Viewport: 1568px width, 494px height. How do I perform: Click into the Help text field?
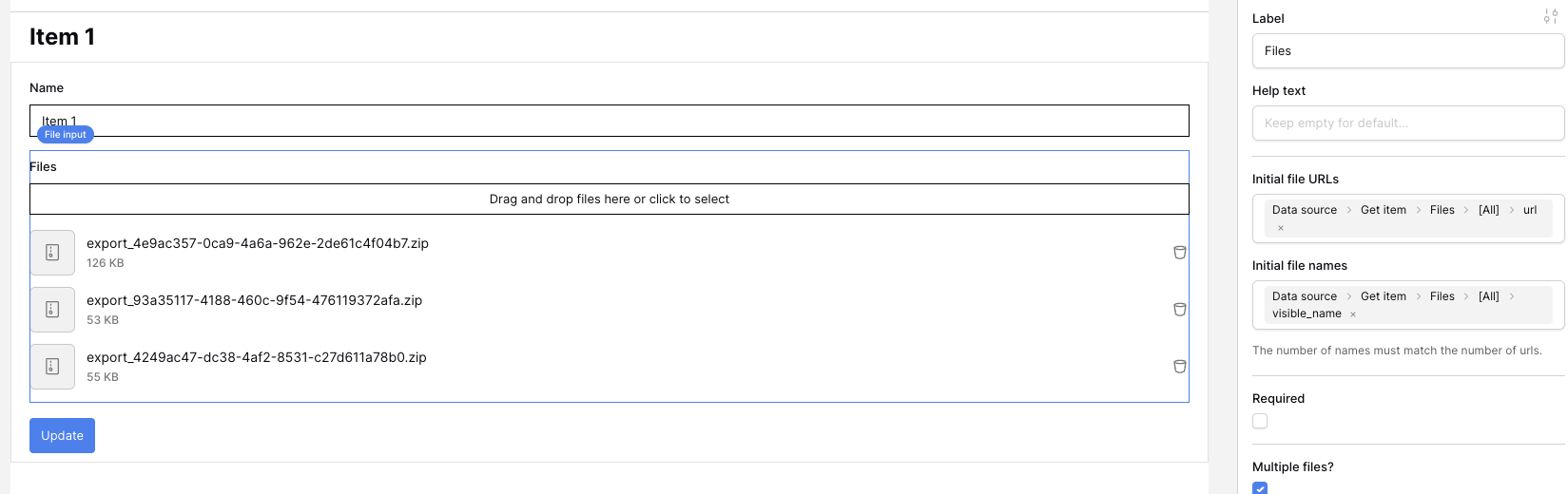coord(1407,123)
